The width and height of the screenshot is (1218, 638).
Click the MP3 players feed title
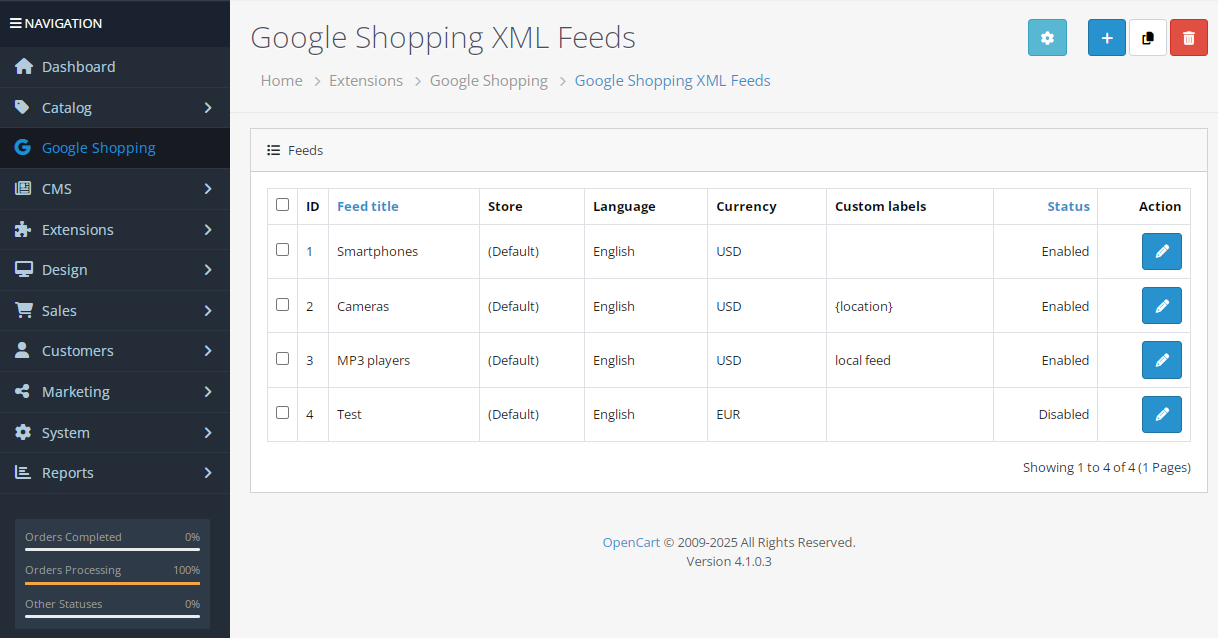point(373,360)
